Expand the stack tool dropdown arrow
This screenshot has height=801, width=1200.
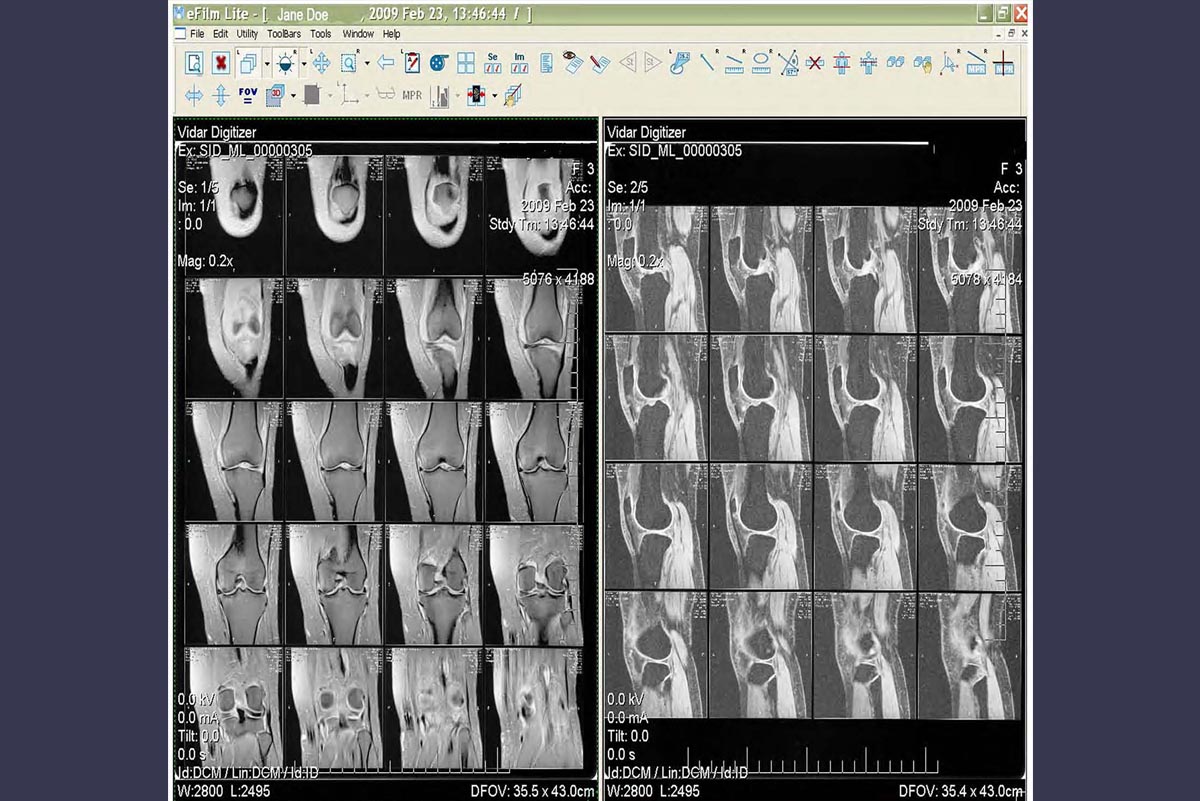click(x=266, y=63)
